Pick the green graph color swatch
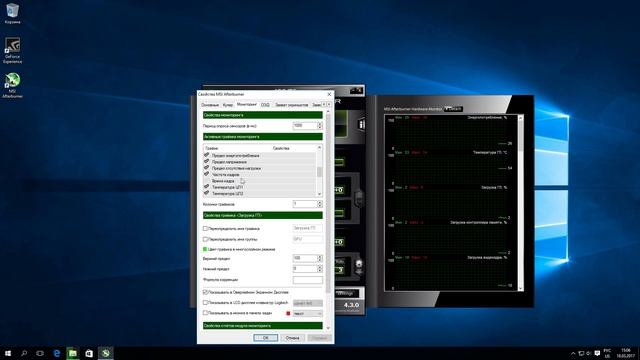Screen dimensions: 640x360 pos(205,249)
